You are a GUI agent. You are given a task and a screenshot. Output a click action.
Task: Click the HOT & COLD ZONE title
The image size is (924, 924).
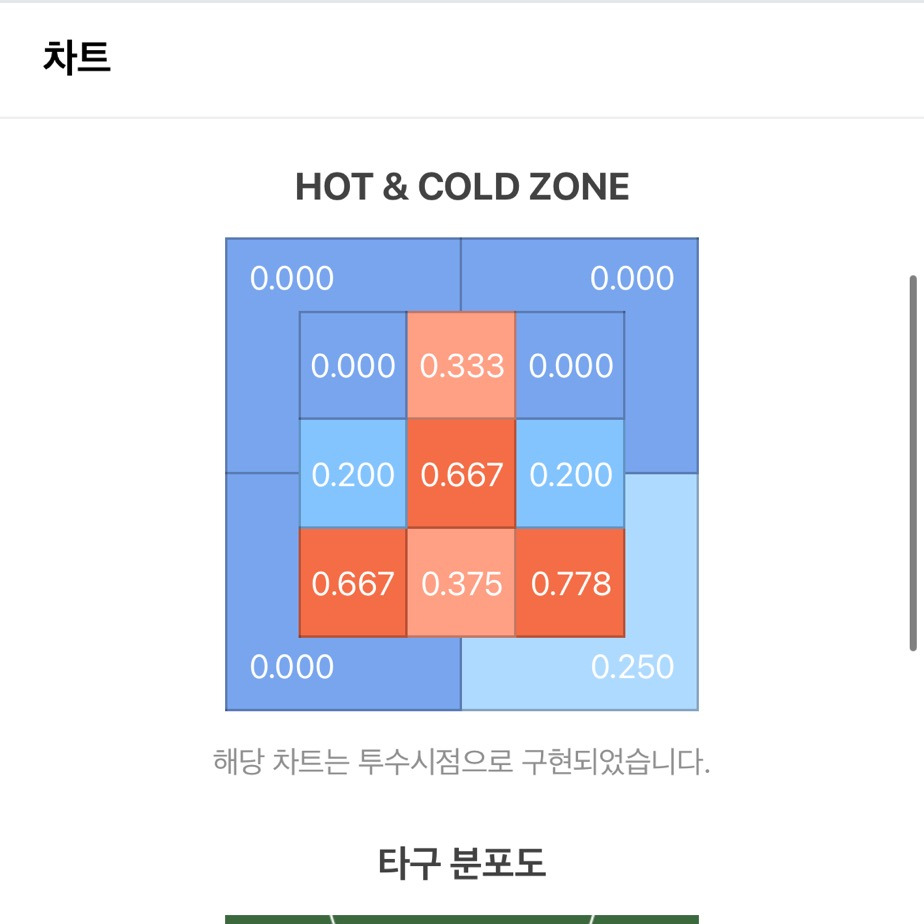(462, 187)
